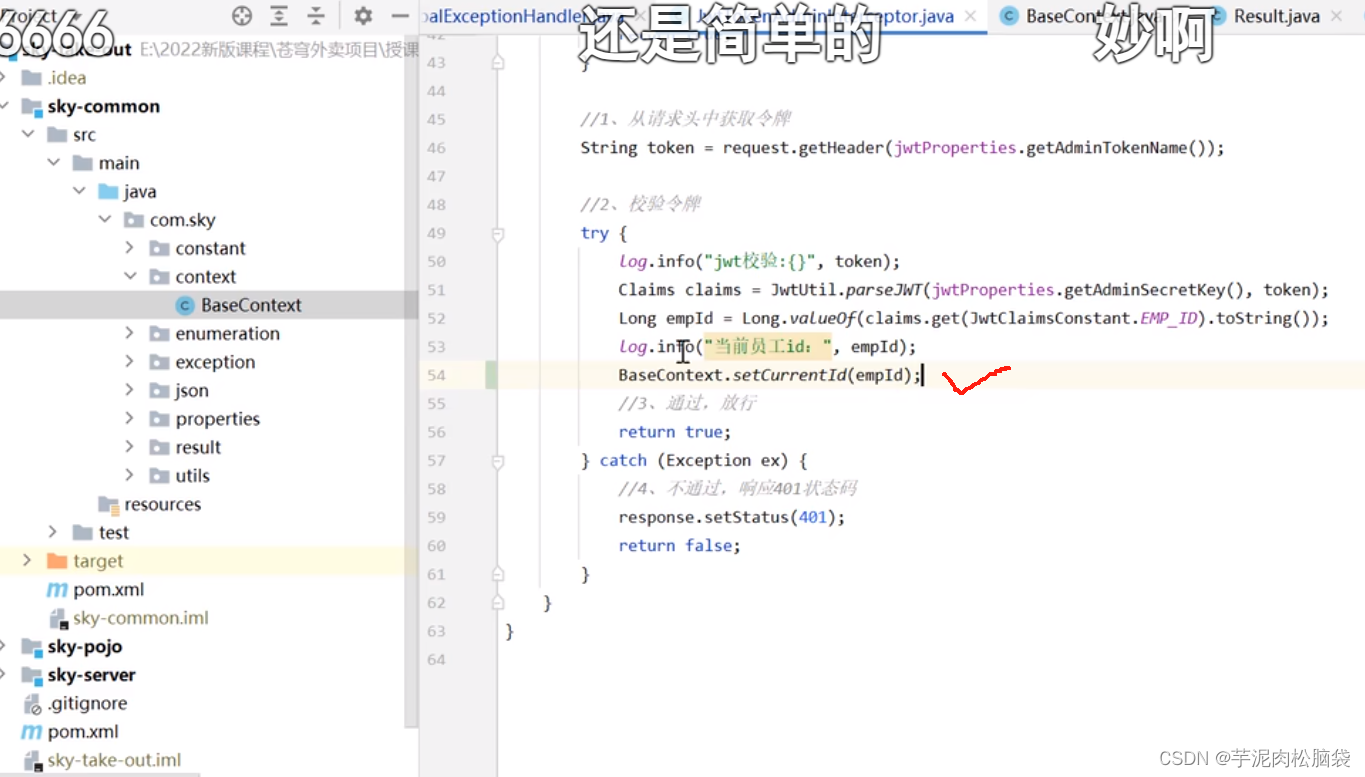Click the Select Opened File target icon
The width and height of the screenshot is (1365, 777).
point(242,16)
